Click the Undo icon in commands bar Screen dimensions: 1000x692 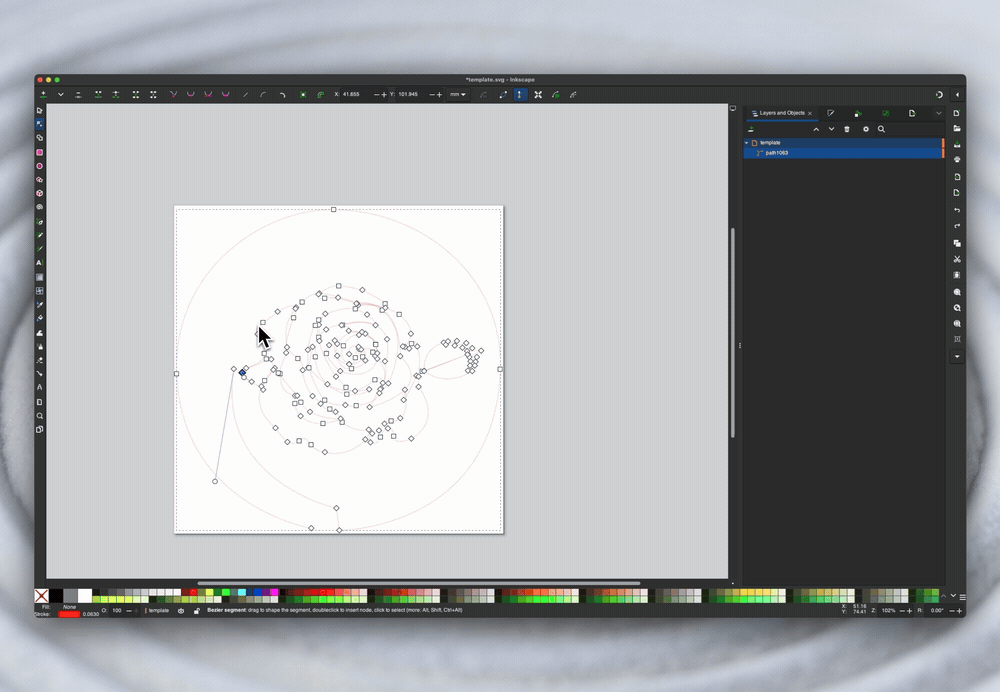[x=957, y=210]
